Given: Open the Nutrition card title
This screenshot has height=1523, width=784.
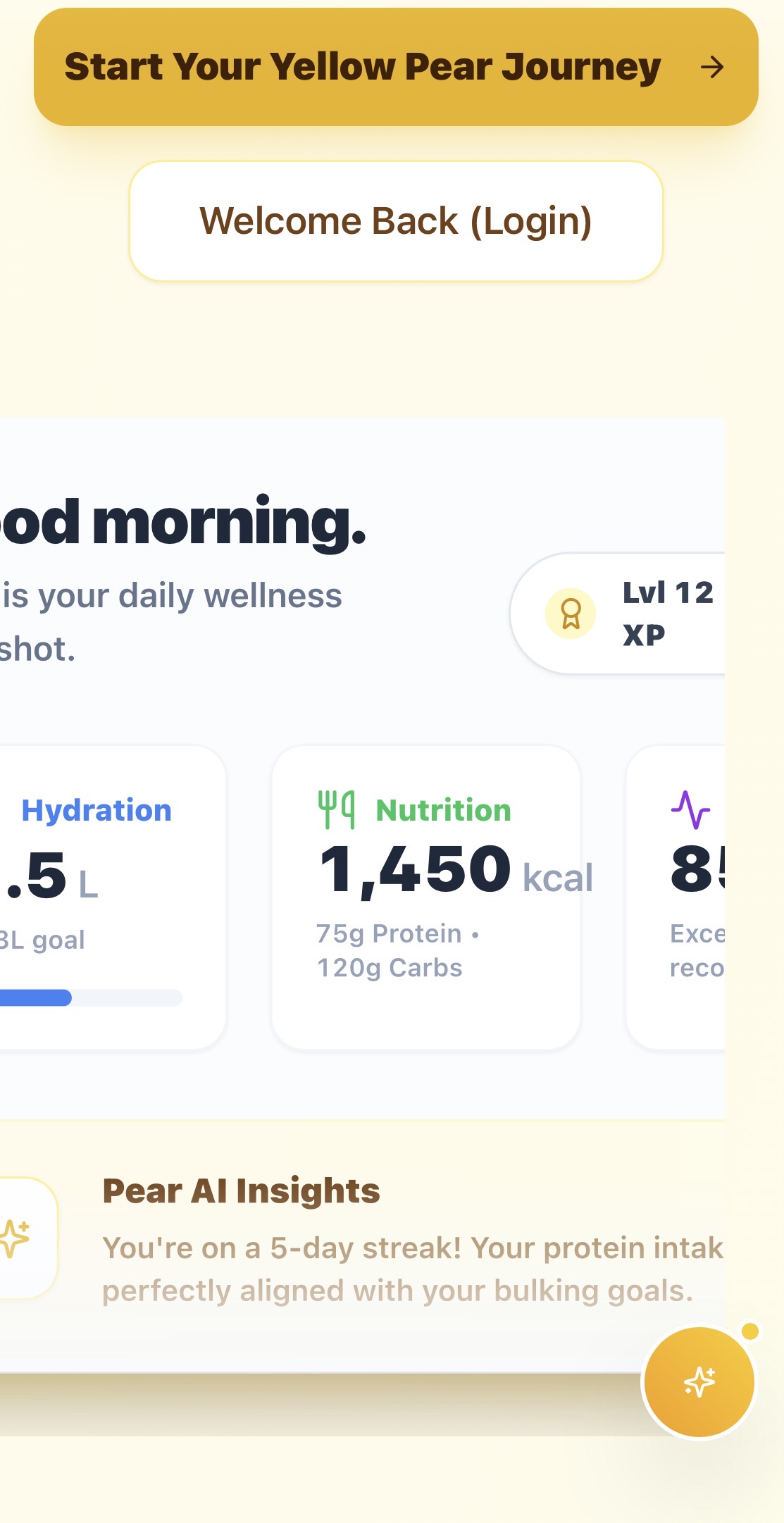Looking at the screenshot, I should point(443,811).
